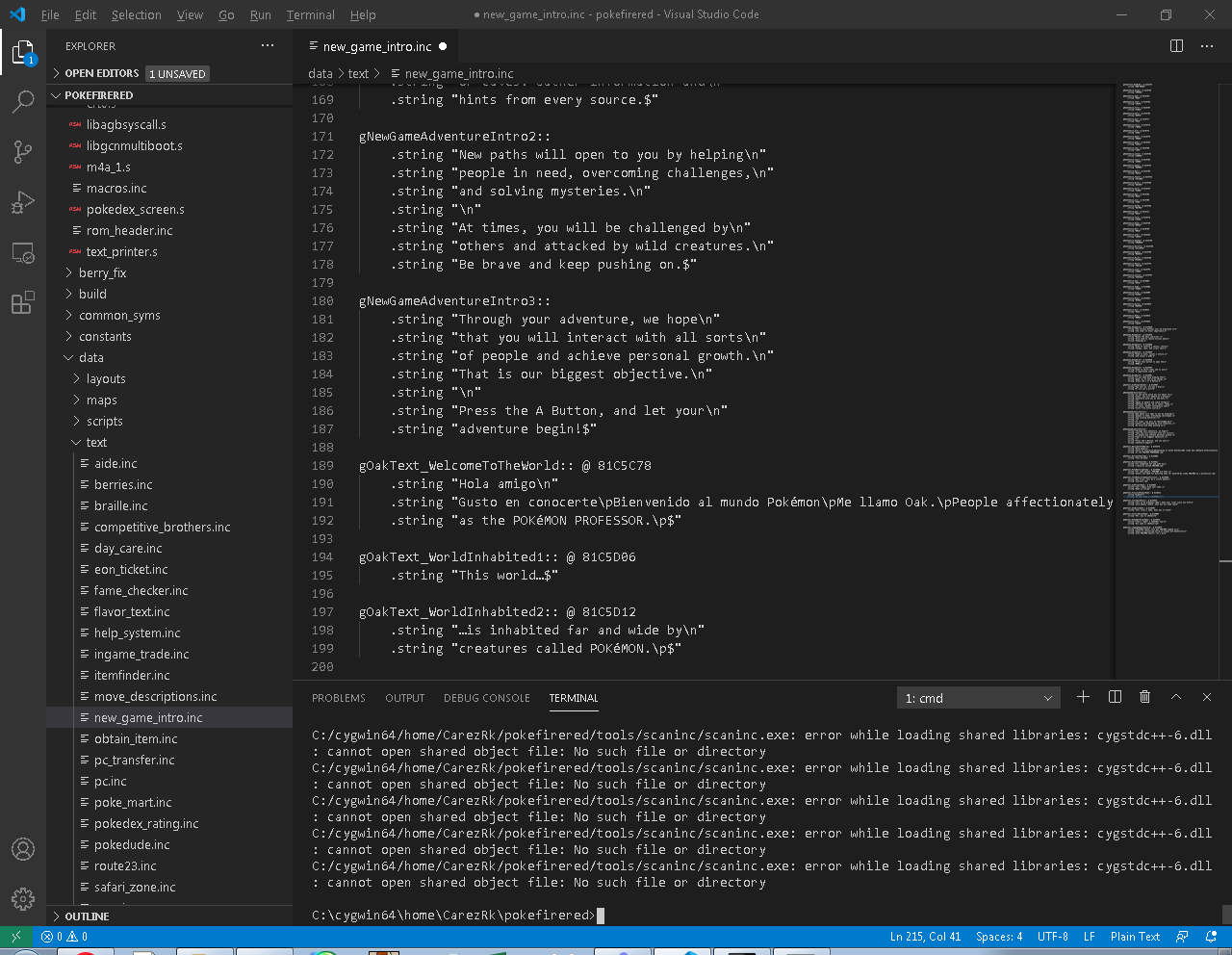Expand the OUTLINE section
Screen dimensions: 1232x955
87,916
